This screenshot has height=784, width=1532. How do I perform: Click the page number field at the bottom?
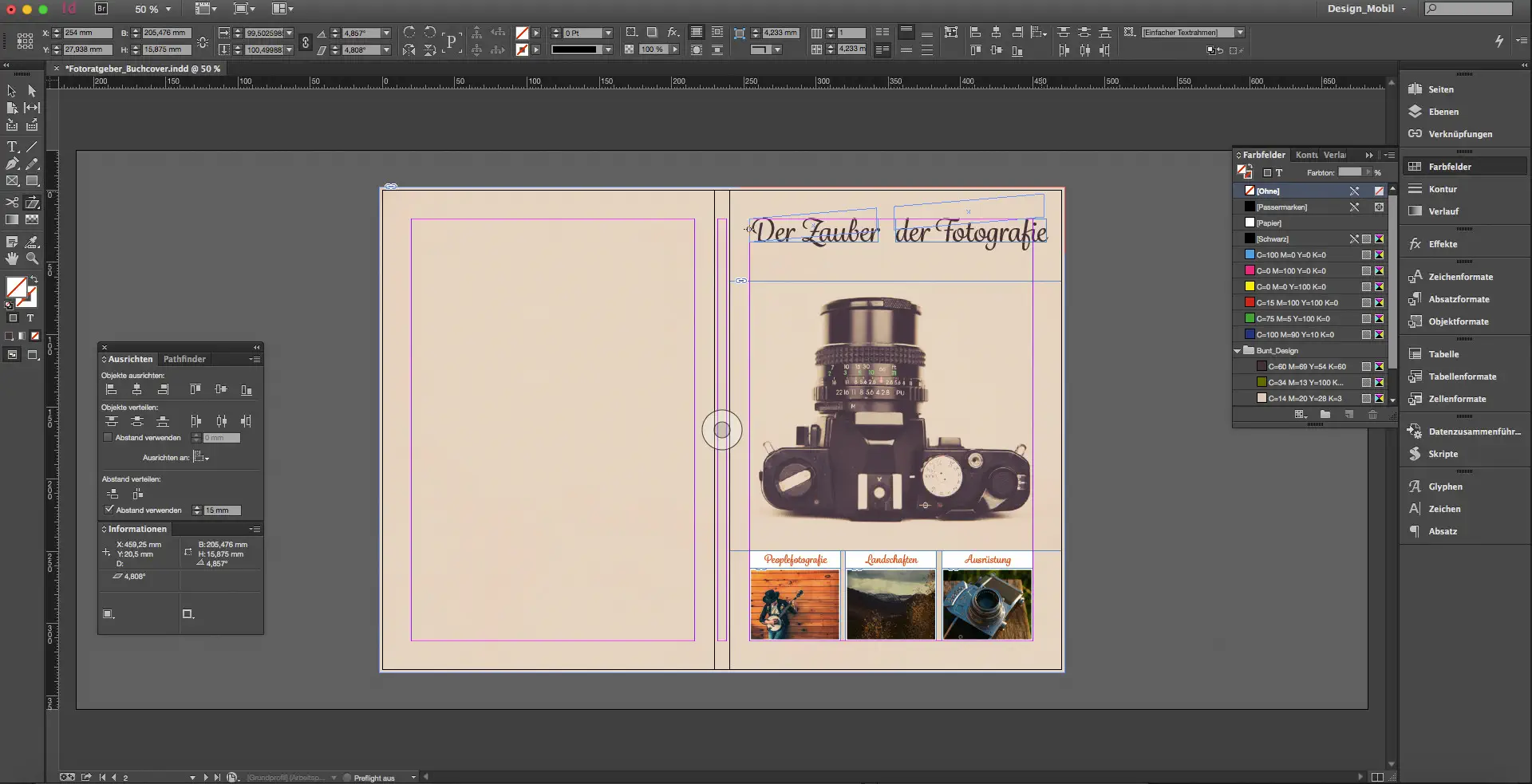(x=124, y=778)
